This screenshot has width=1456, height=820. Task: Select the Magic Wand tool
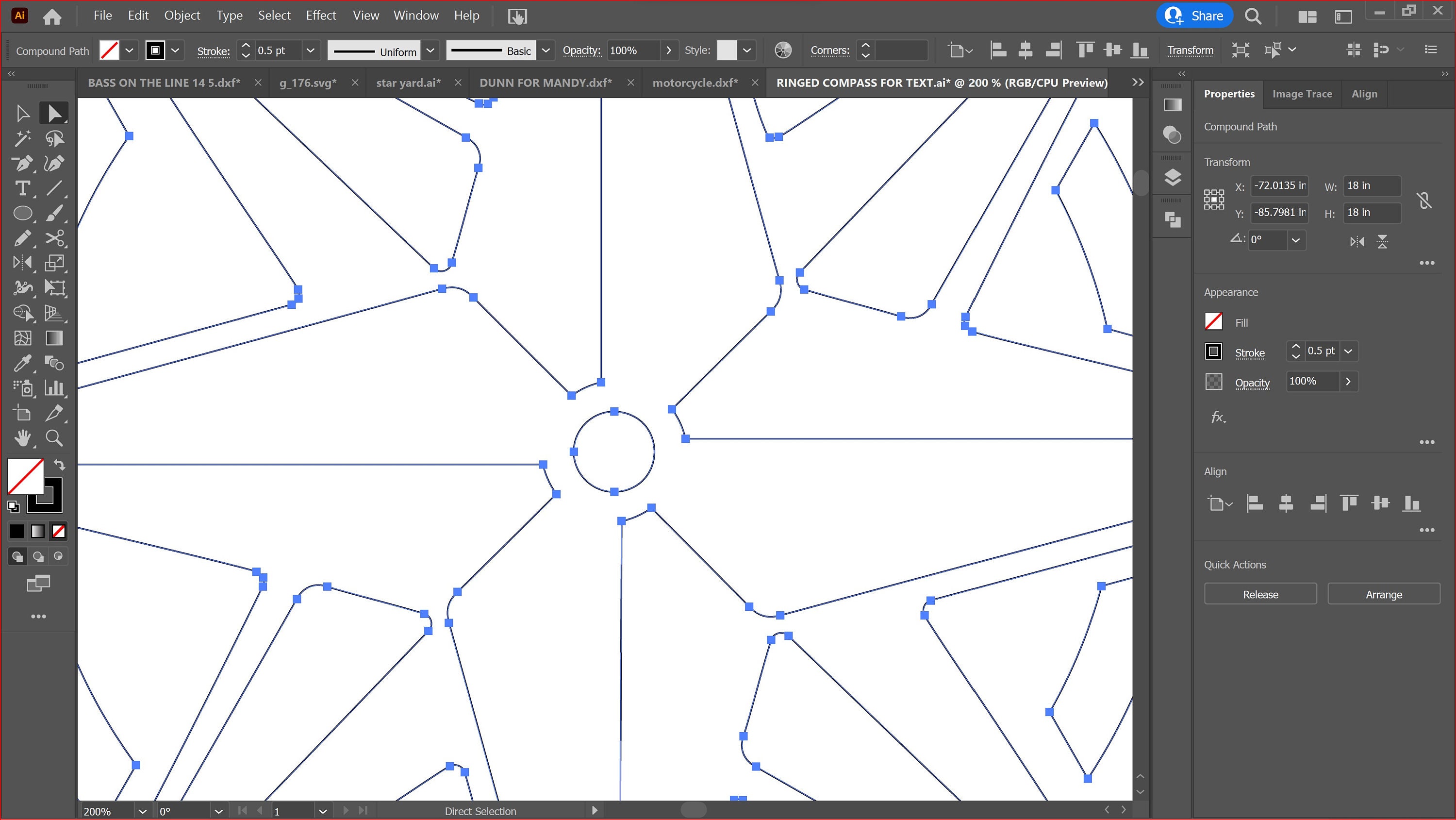tap(24, 137)
